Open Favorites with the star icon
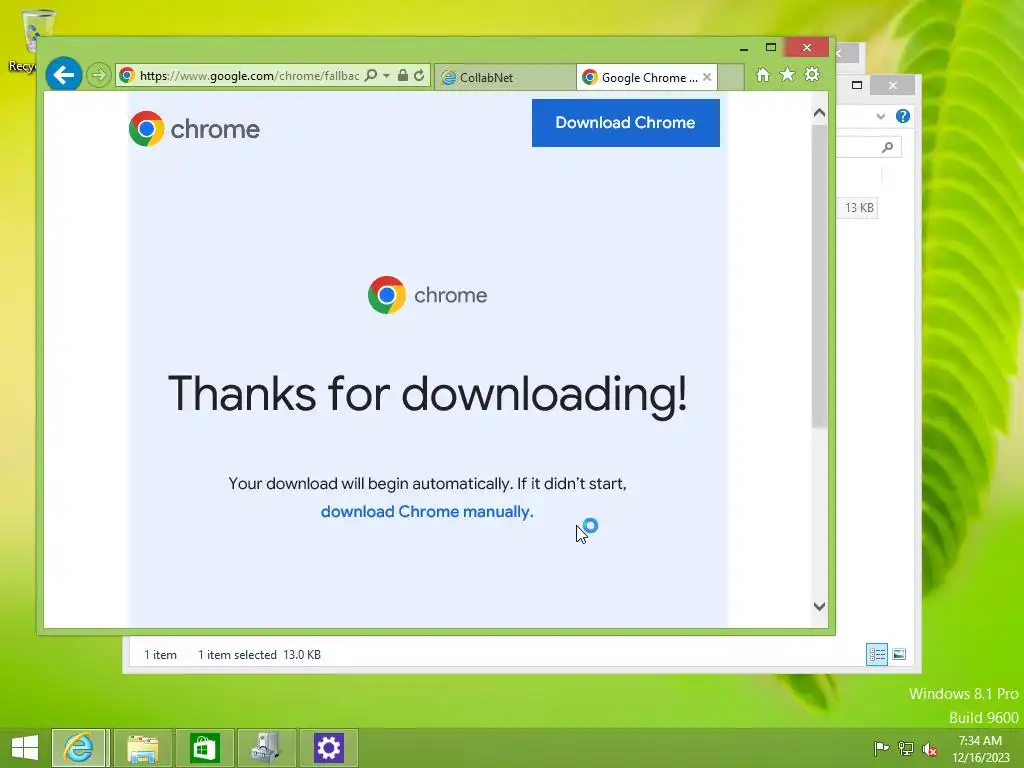 coord(788,75)
